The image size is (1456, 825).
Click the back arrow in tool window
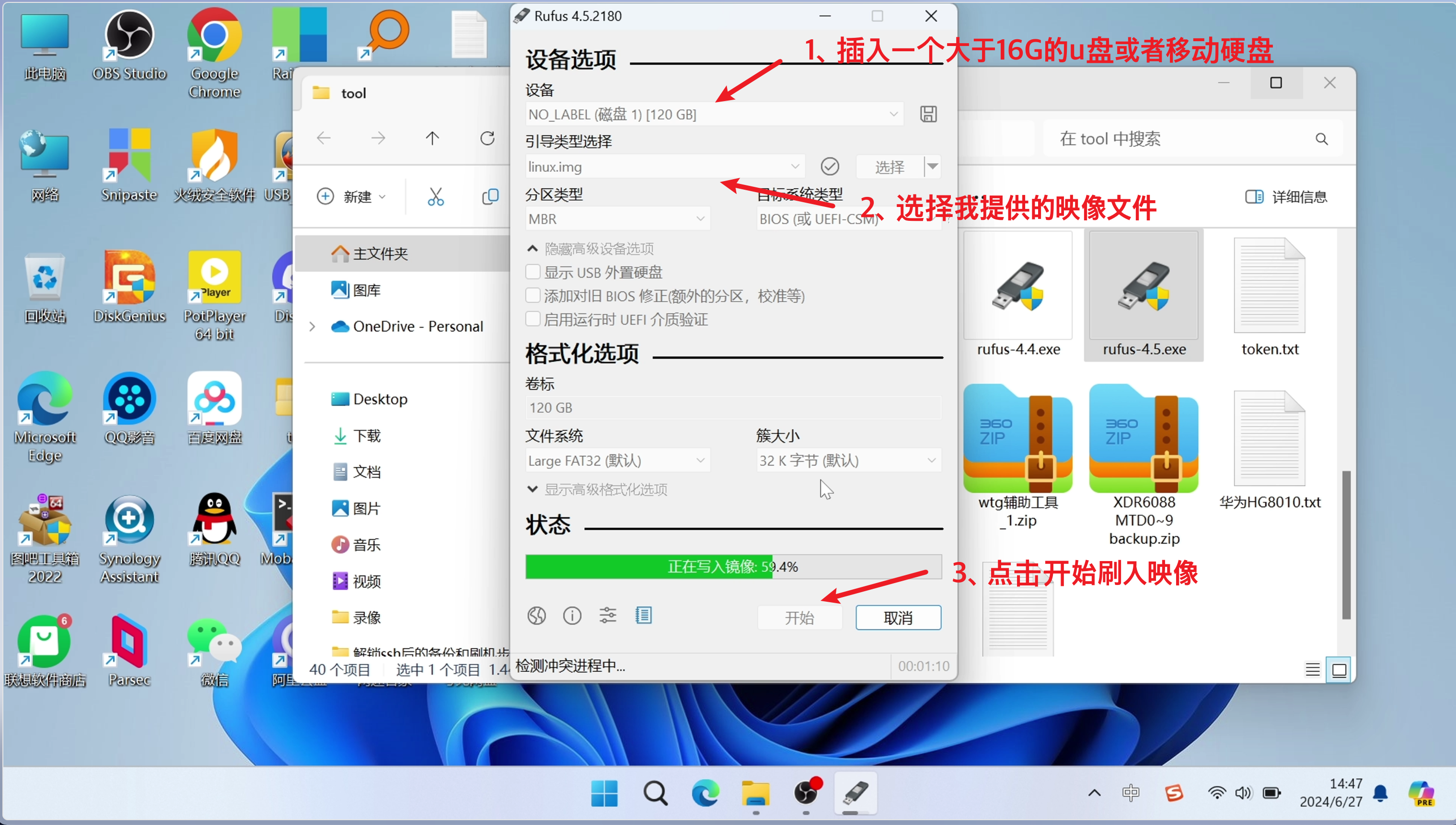324,138
